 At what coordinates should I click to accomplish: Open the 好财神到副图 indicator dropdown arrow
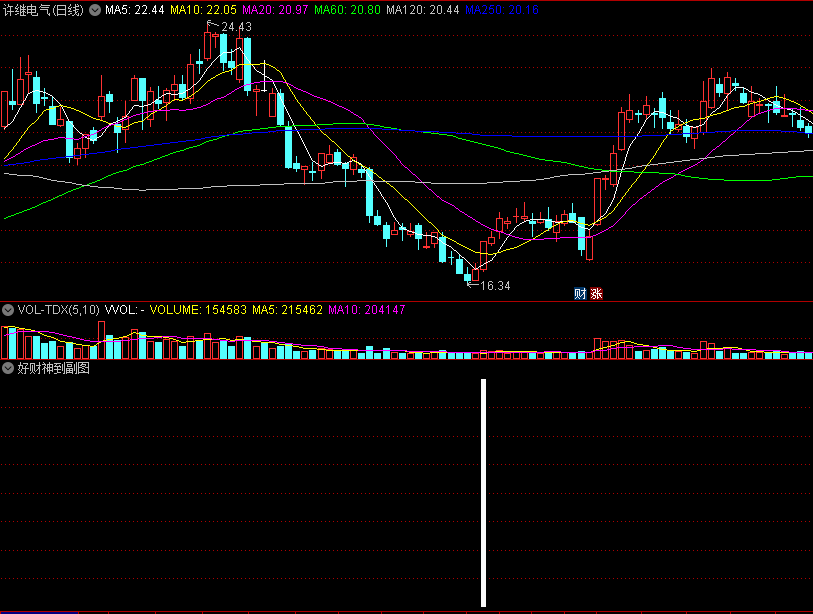[8, 368]
